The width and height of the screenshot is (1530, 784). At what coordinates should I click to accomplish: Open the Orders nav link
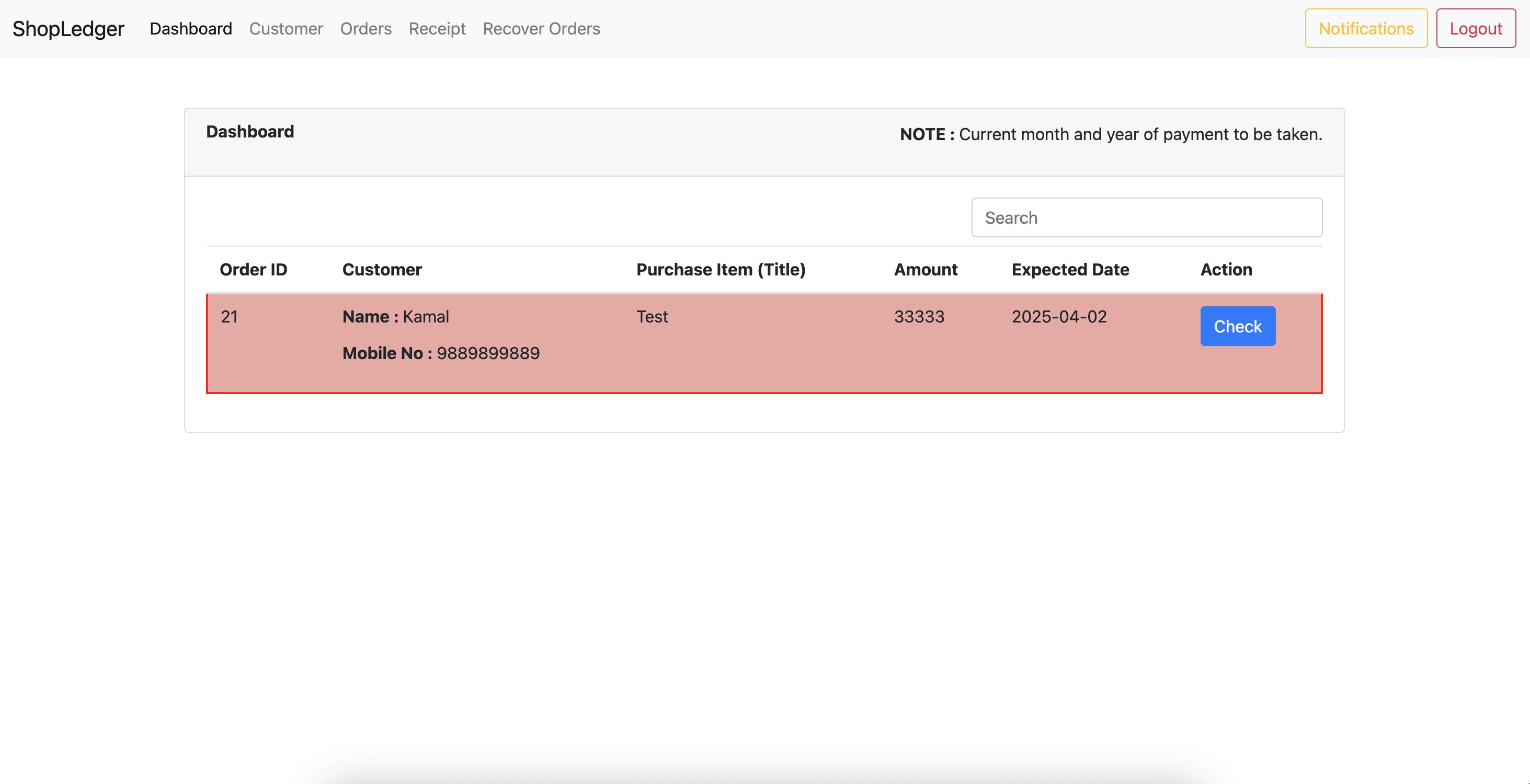(x=366, y=29)
